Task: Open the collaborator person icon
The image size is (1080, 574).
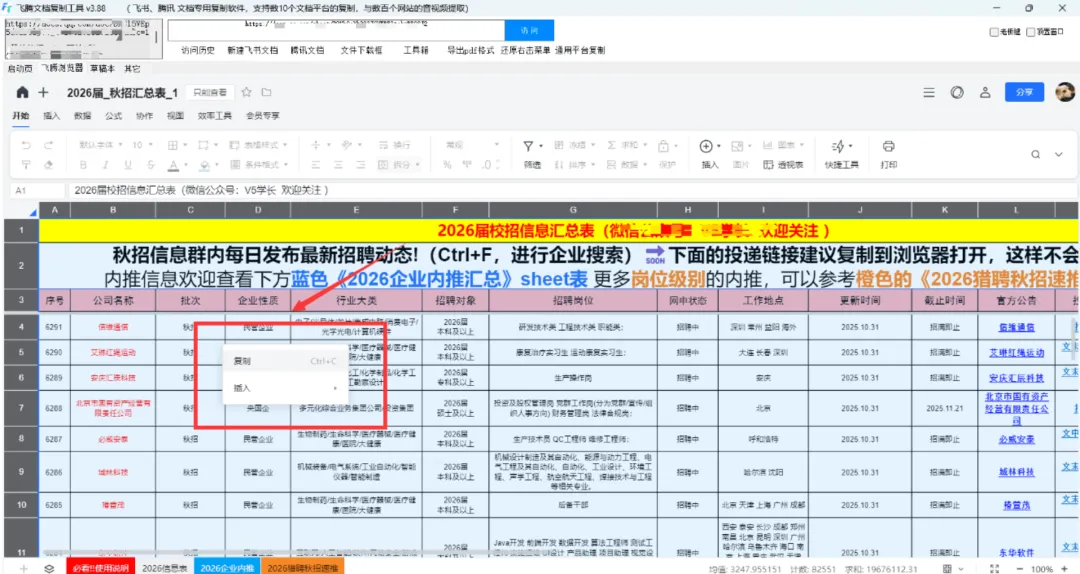Action: [x=986, y=92]
